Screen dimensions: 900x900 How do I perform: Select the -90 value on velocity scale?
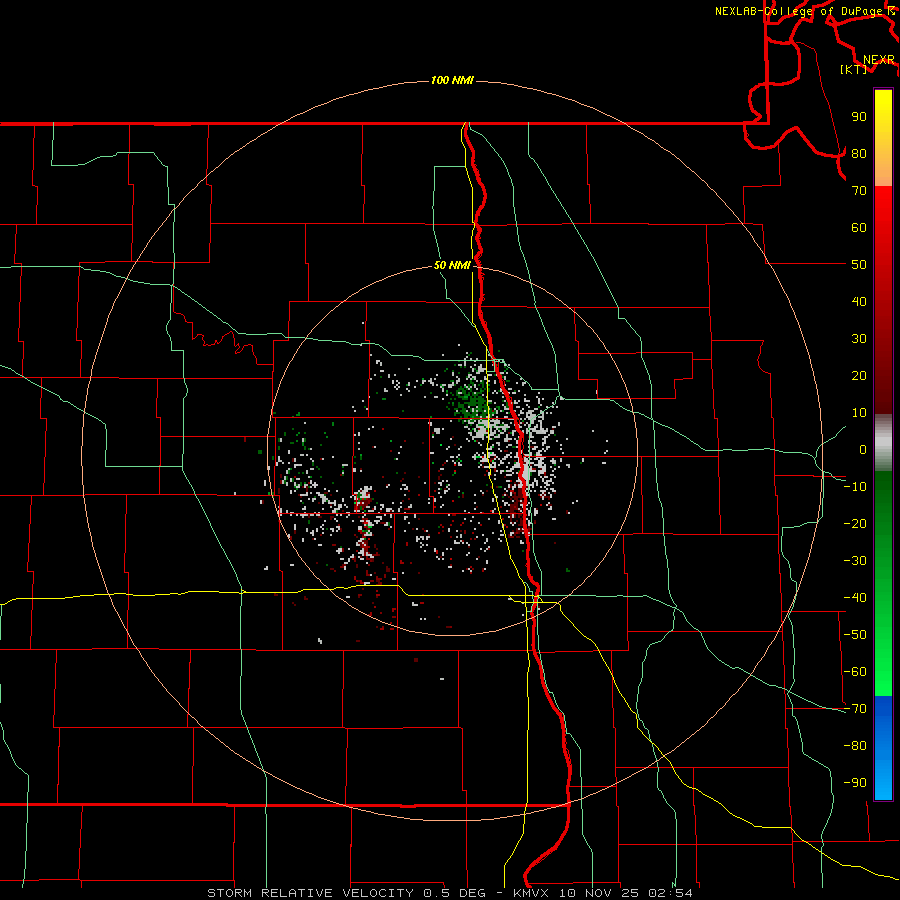click(855, 783)
